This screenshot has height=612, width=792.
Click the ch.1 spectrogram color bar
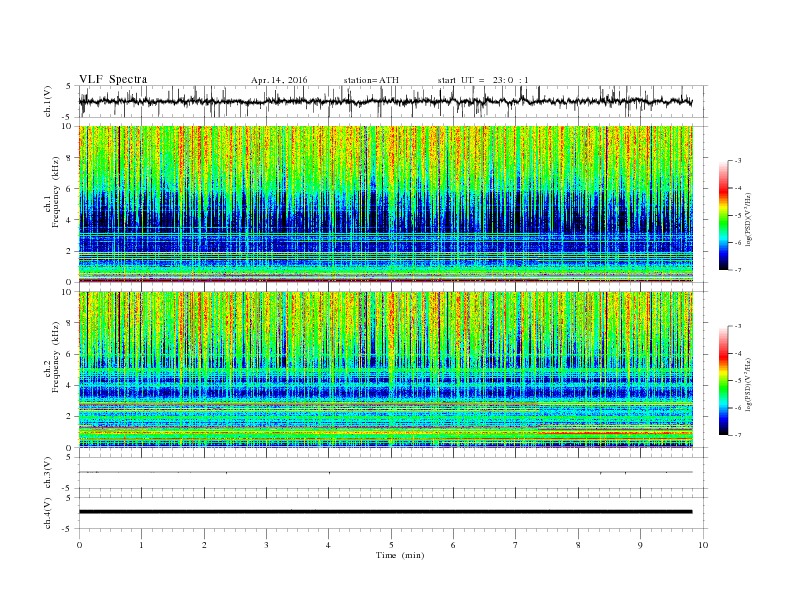pos(723,215)
